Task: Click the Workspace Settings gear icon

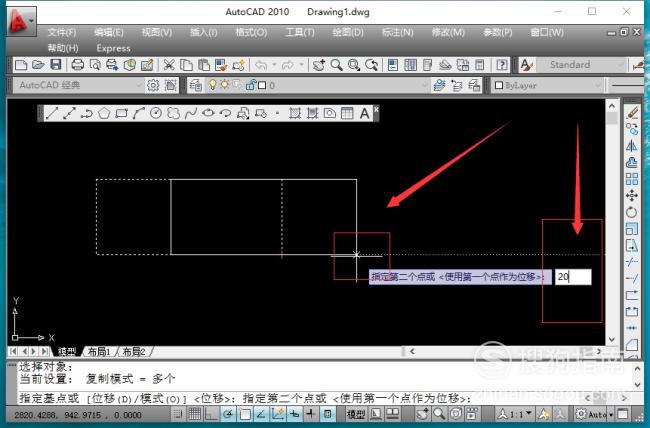Action: tap(153, 85)
